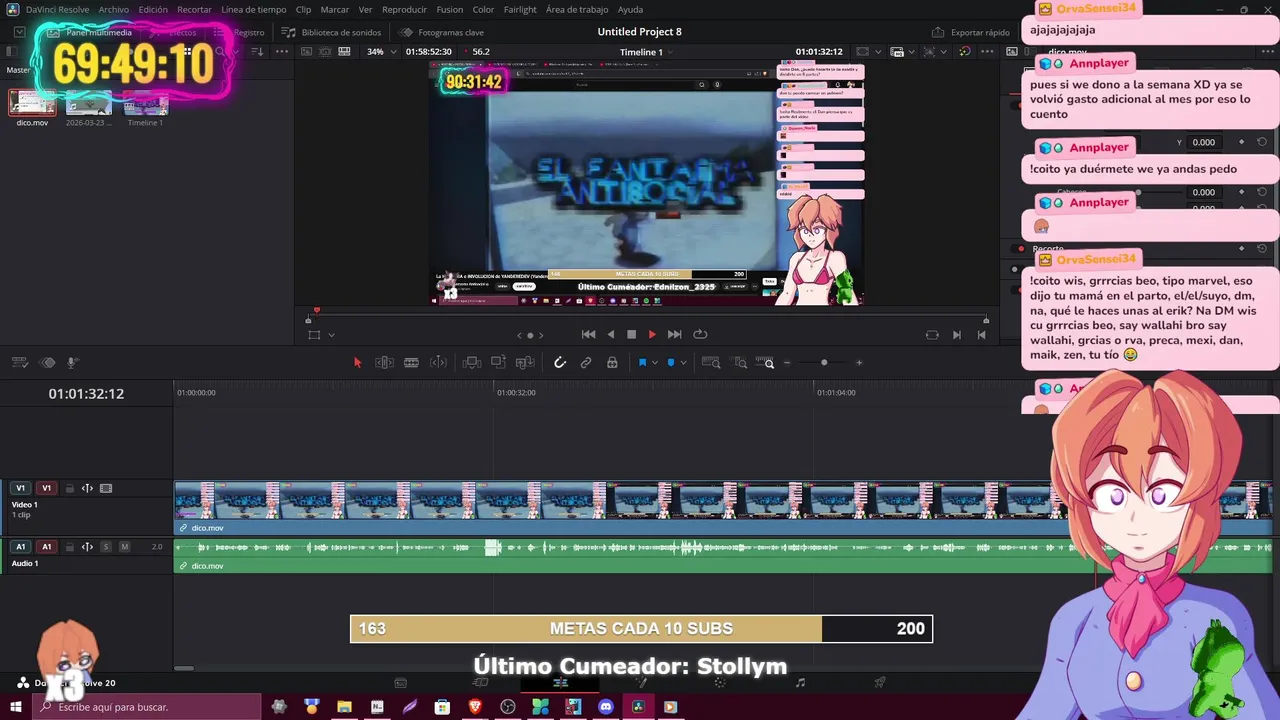Solo the Audio 1 track
The width and height of the screenshot is (1280, 720).
(x=105, y=547)
